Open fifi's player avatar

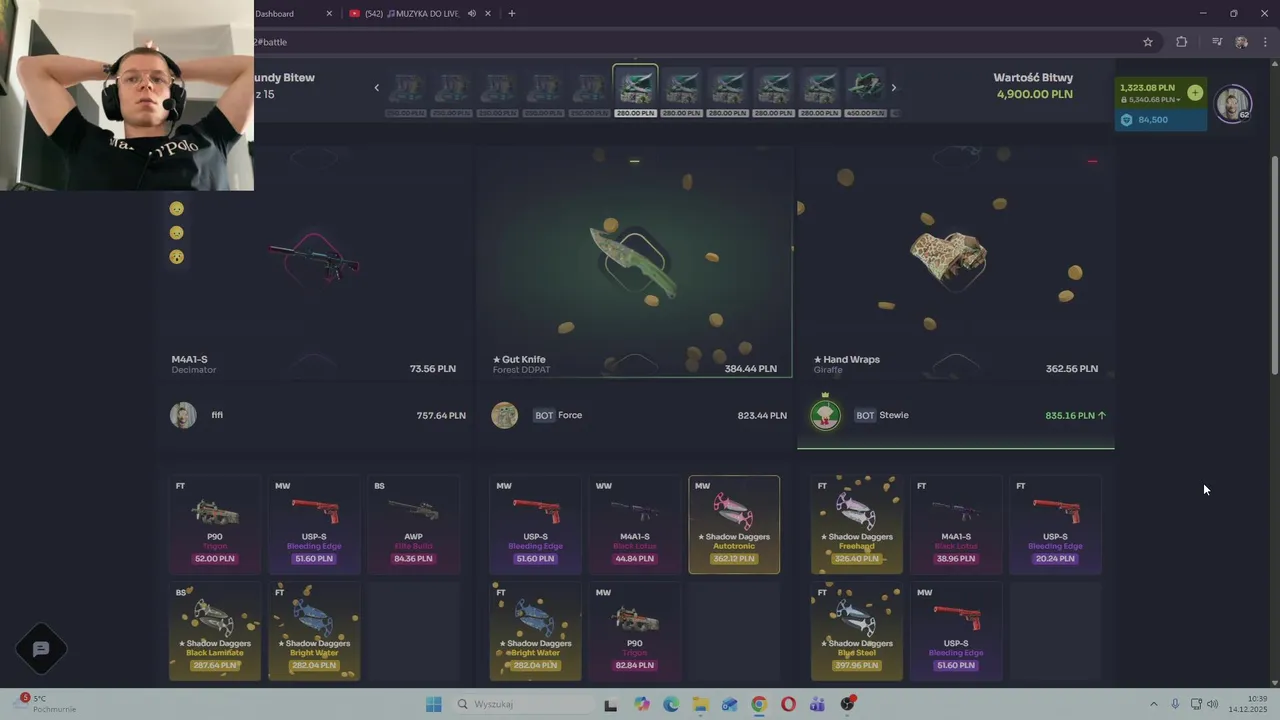183,415
